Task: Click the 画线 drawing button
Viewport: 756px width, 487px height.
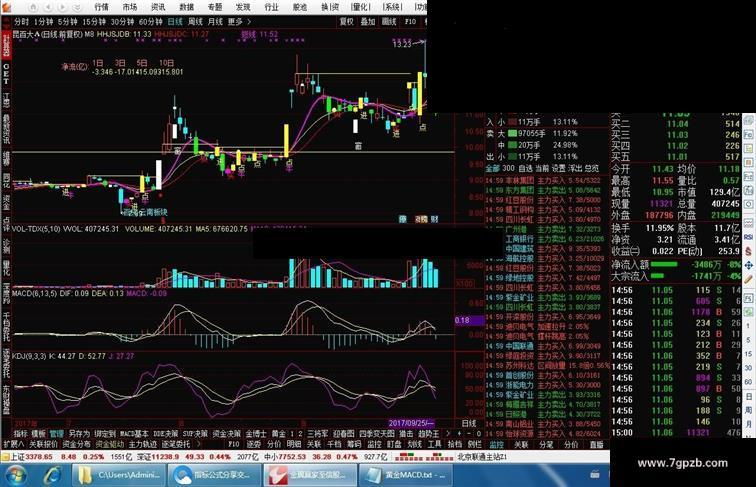Action: coord(389,22)
